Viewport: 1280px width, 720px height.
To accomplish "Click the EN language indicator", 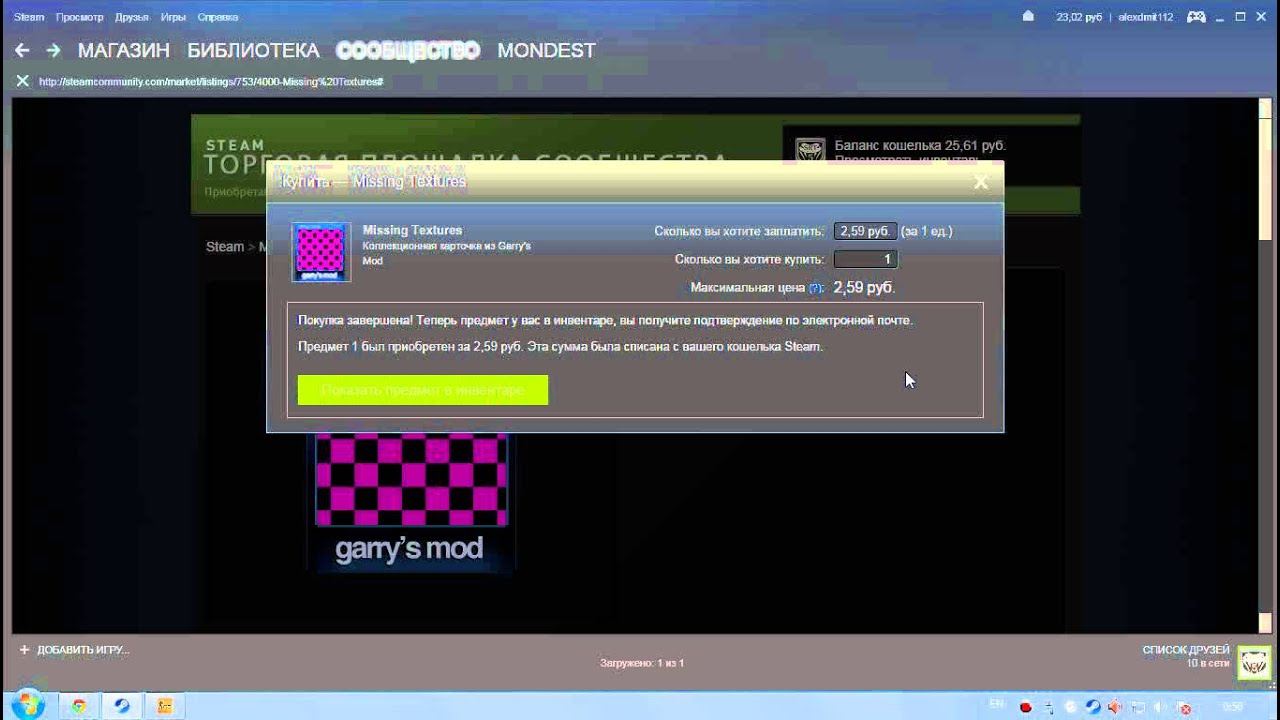I will (x=996, y=704).
